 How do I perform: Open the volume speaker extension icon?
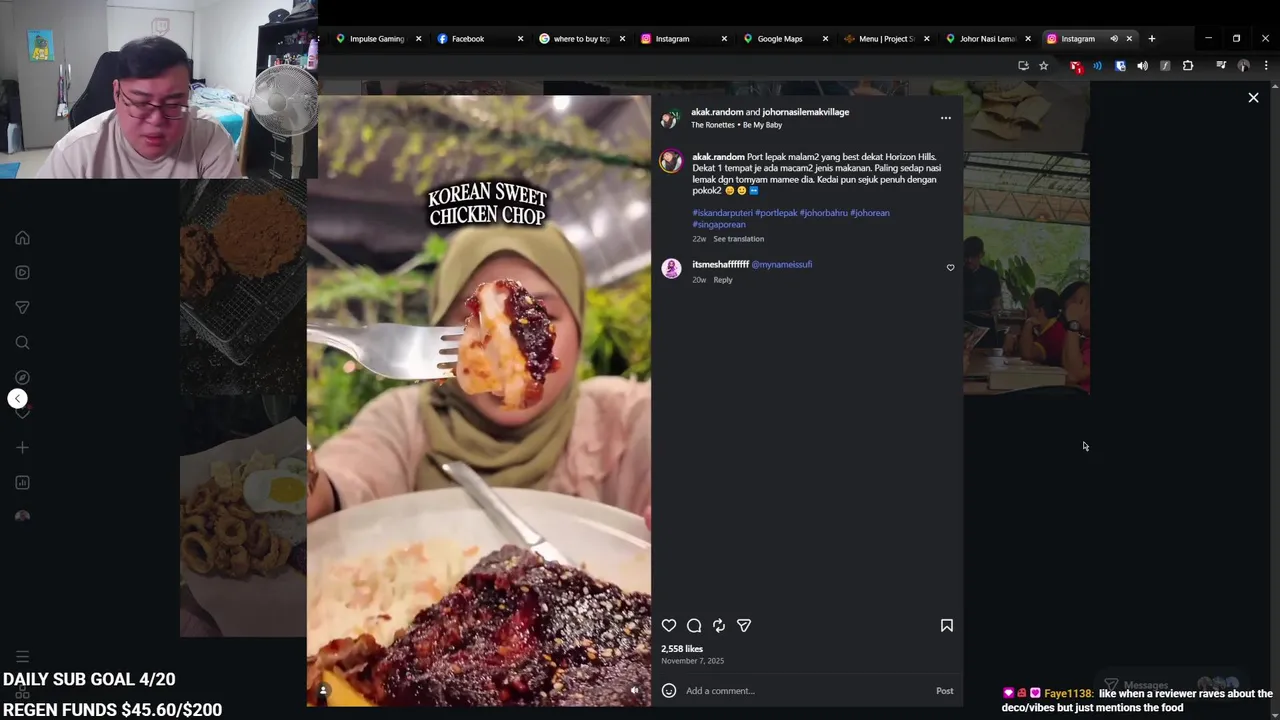[x=1142, y=66]
